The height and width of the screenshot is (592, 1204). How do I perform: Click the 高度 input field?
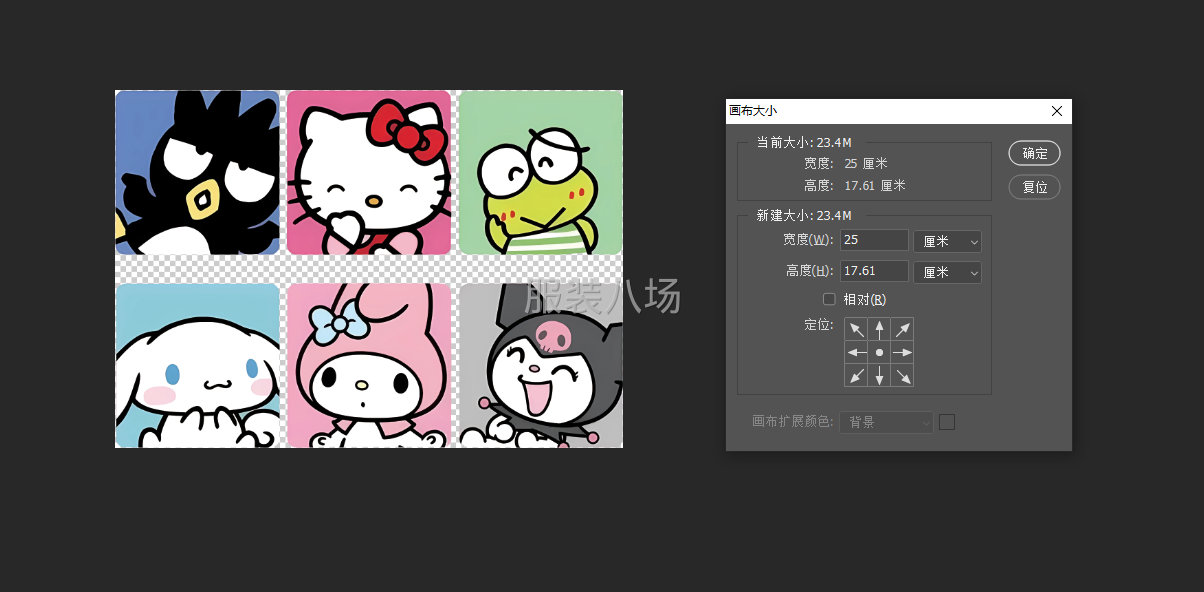click(874, 271)
